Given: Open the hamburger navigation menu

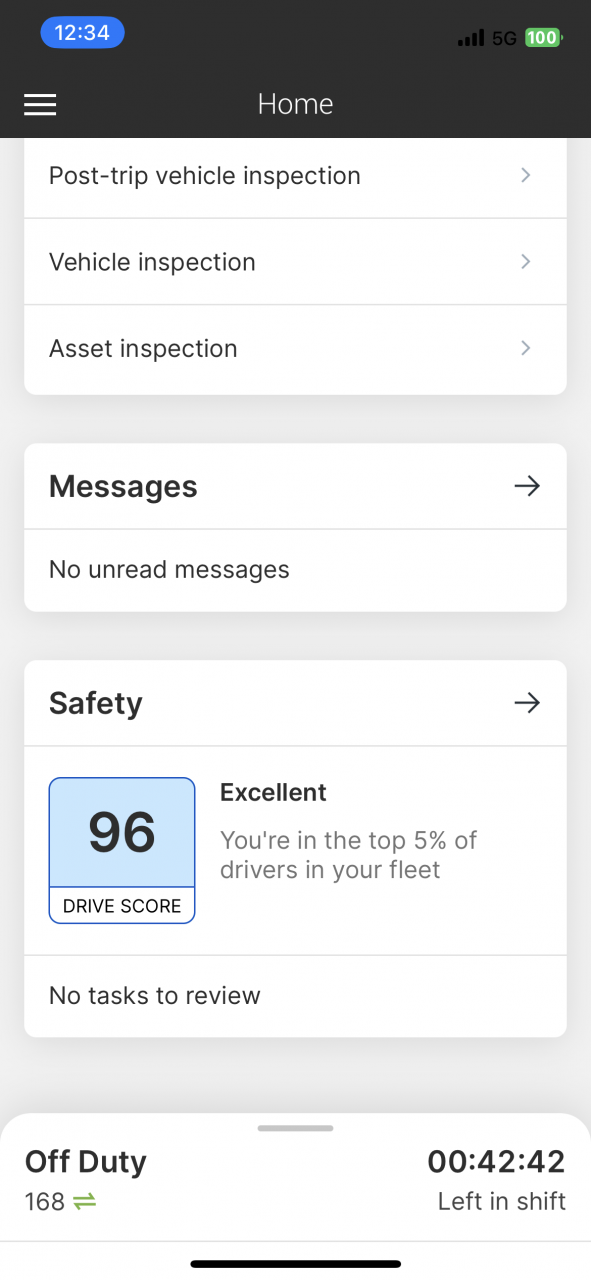Looking at the screenshot, I should pyautogui.click(x=40, y=104).
